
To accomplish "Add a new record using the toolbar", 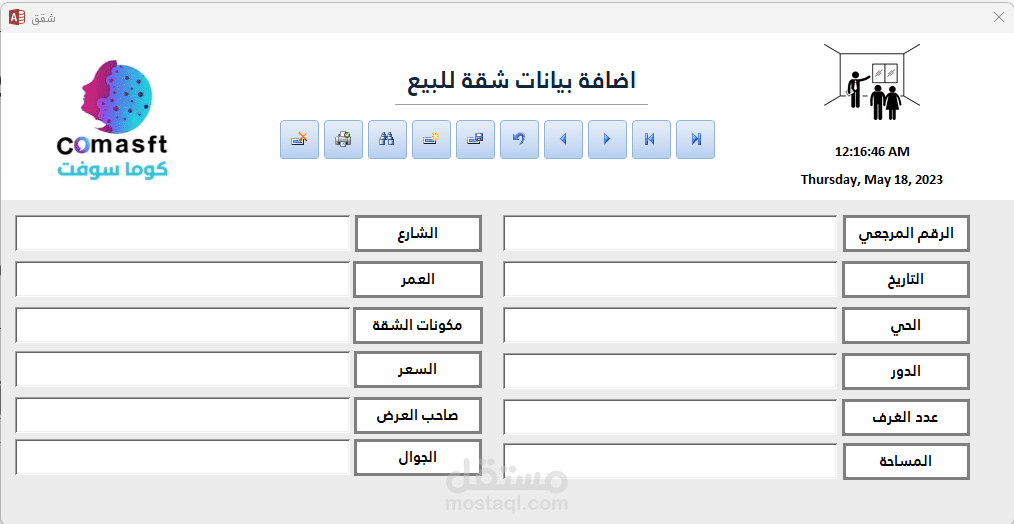I will (431, 139).
